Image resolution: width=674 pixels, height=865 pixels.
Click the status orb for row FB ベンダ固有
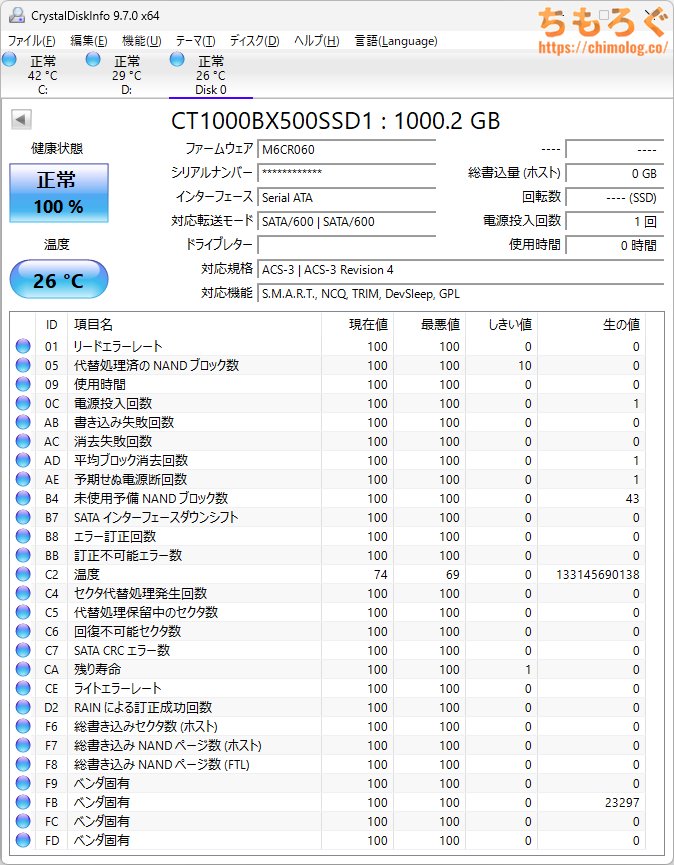[x=23, y=802]
